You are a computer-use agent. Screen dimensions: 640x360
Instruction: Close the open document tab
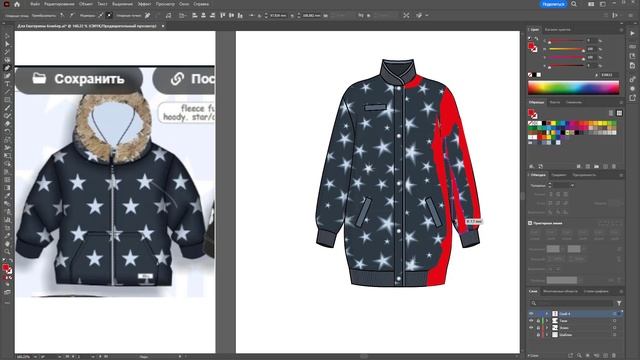(x=163, y=26)
